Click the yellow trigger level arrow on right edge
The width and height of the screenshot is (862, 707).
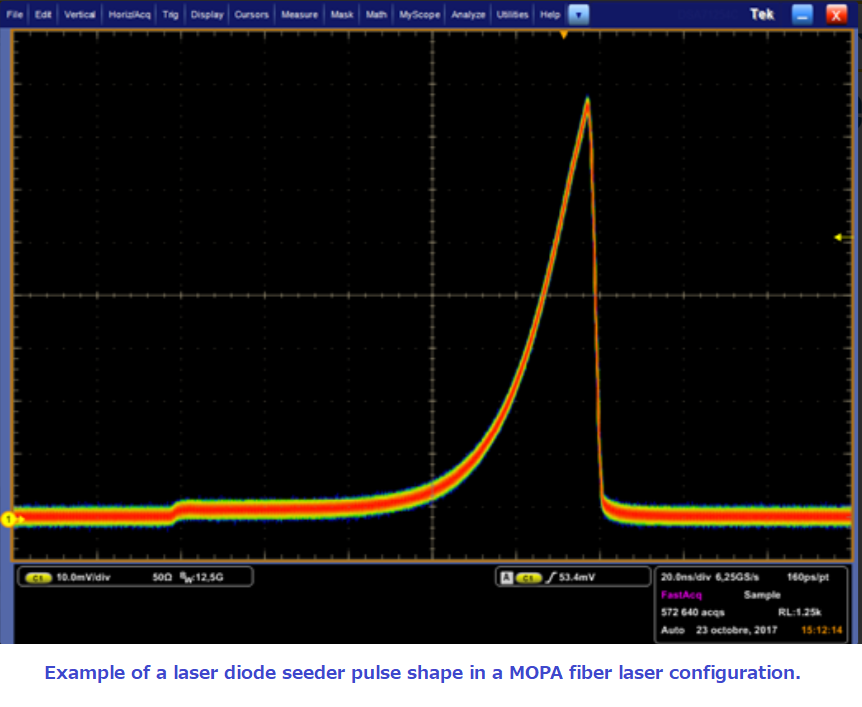pos(839,237)
